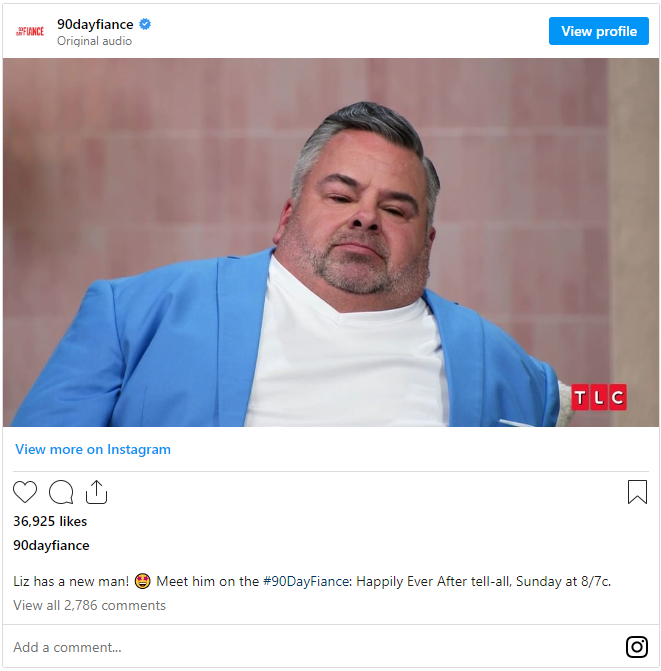Screen dimensions: 661x671
Task: Click the Original audio link
Action: point(94,41)
